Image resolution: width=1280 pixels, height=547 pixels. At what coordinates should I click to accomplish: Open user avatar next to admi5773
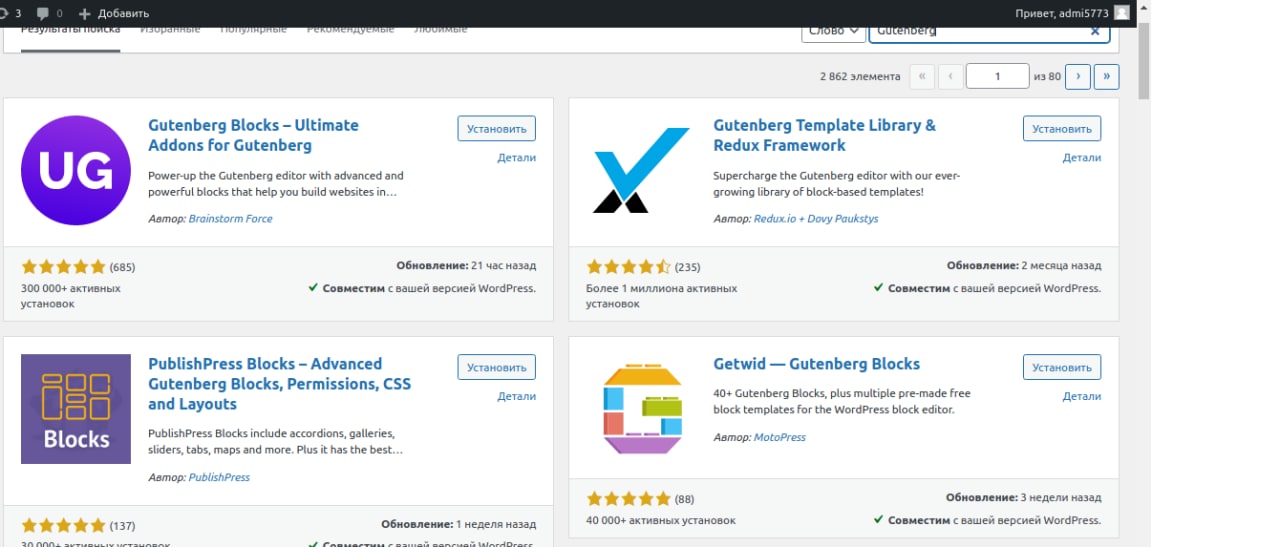(1122, 13)
